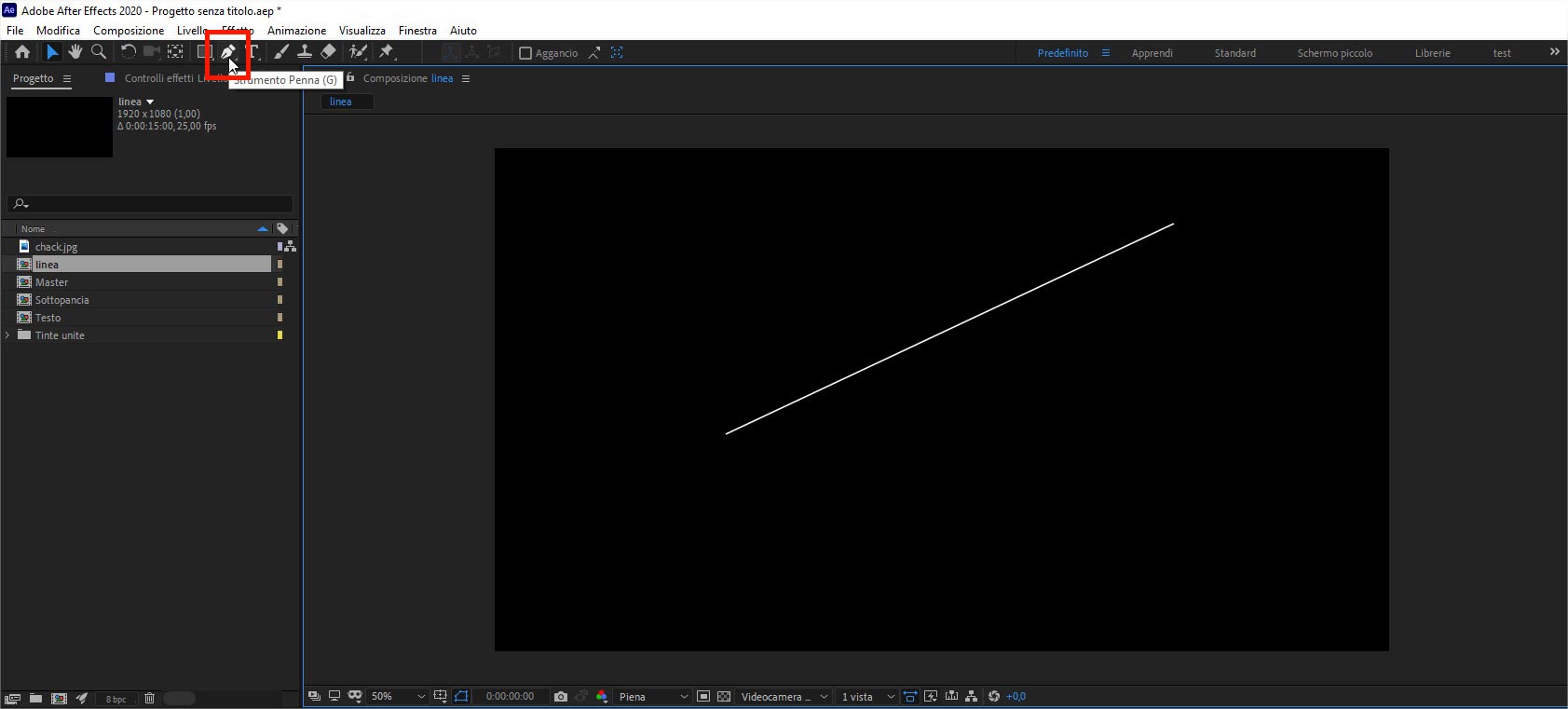Toggle mask and shape path visibility

[461, 696]
